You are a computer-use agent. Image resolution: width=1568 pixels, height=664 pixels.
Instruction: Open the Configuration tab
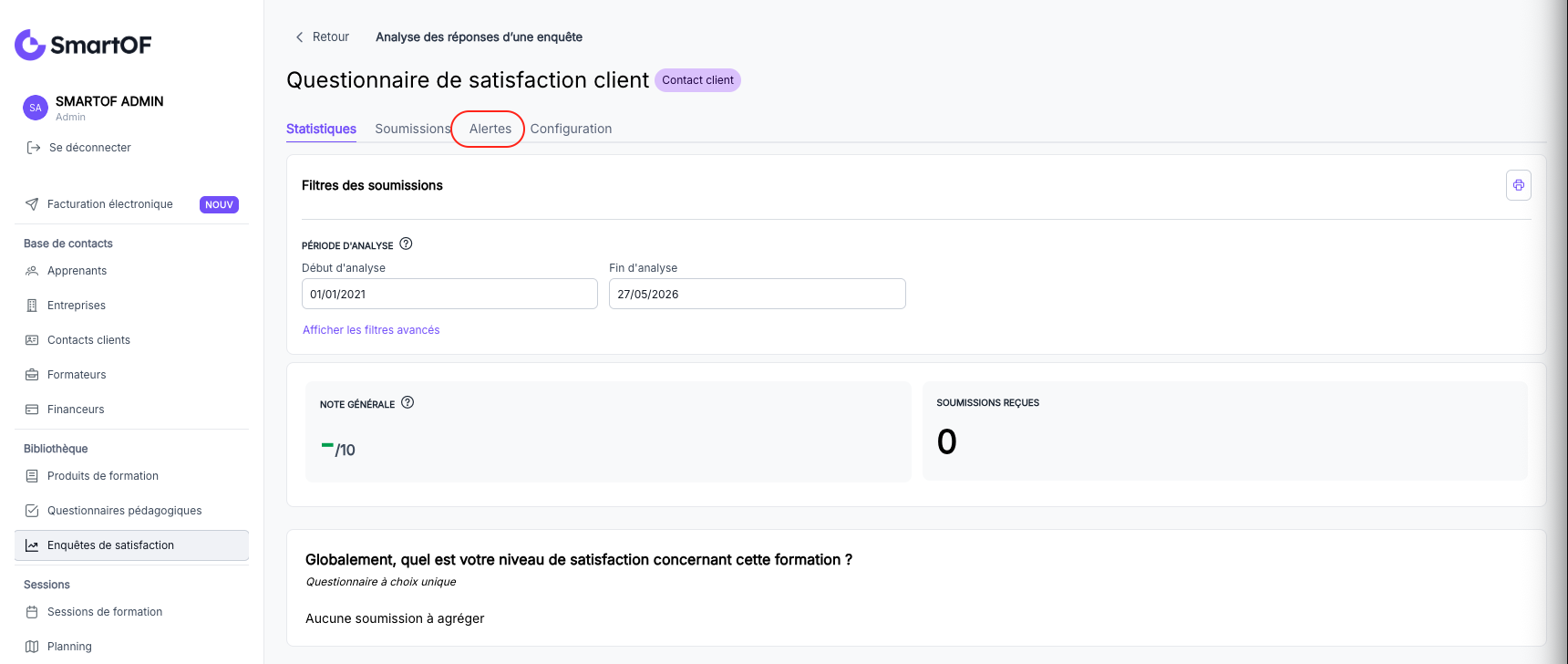(571, 129)
